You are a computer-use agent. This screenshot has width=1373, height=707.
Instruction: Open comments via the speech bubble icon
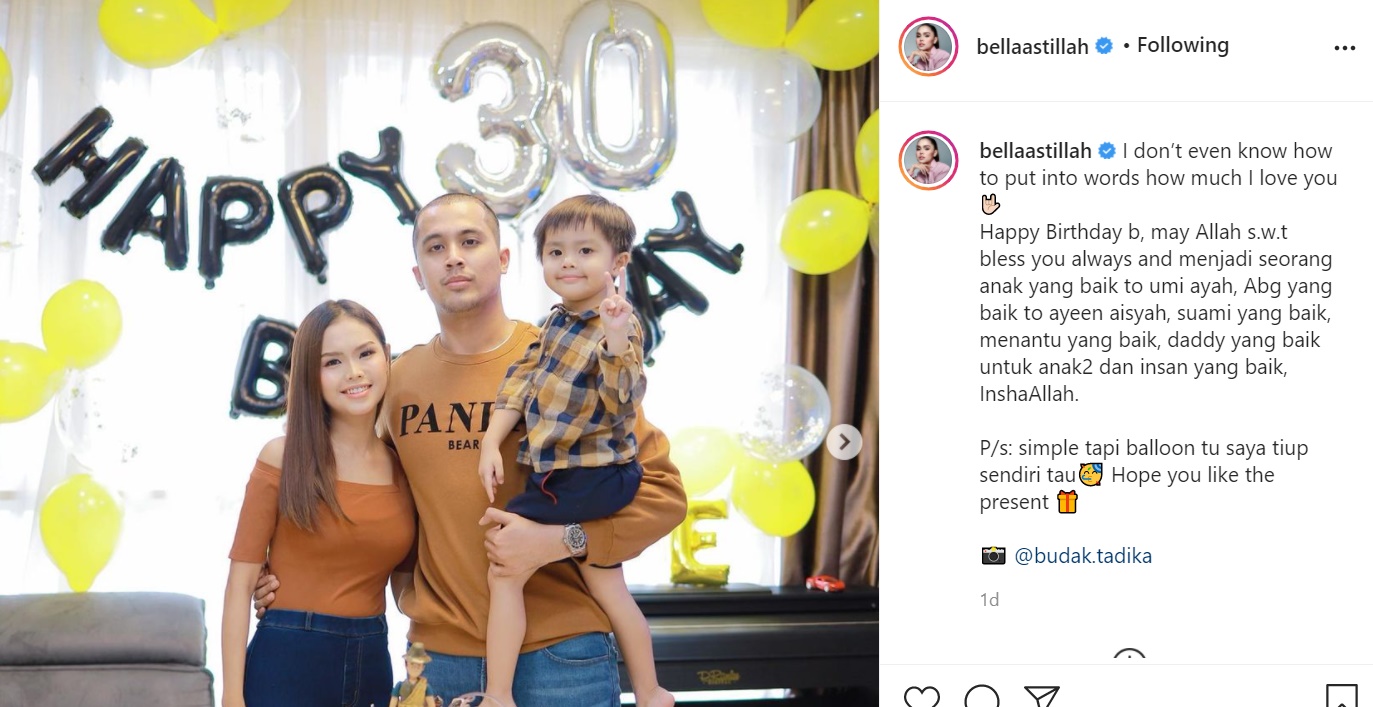pyautogui.click(x=982, y=697)
